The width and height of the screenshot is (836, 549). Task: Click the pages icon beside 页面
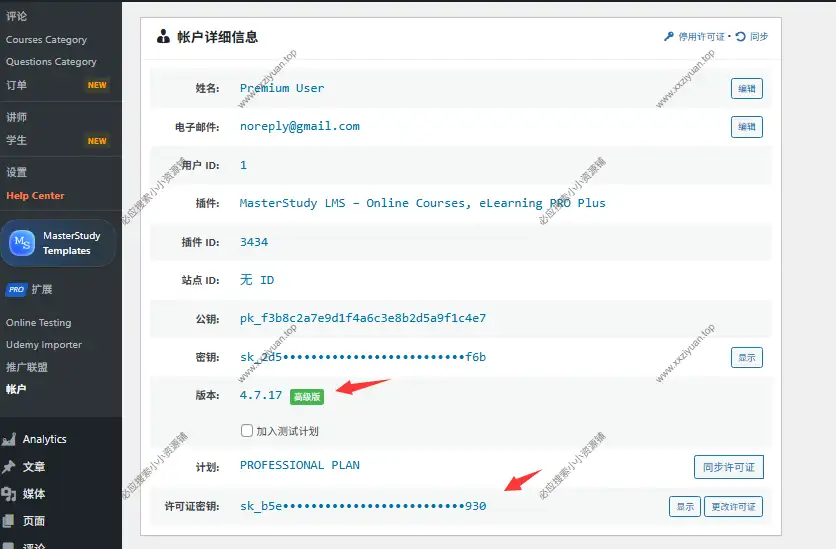pyautogui.click(x=9, y=521)
